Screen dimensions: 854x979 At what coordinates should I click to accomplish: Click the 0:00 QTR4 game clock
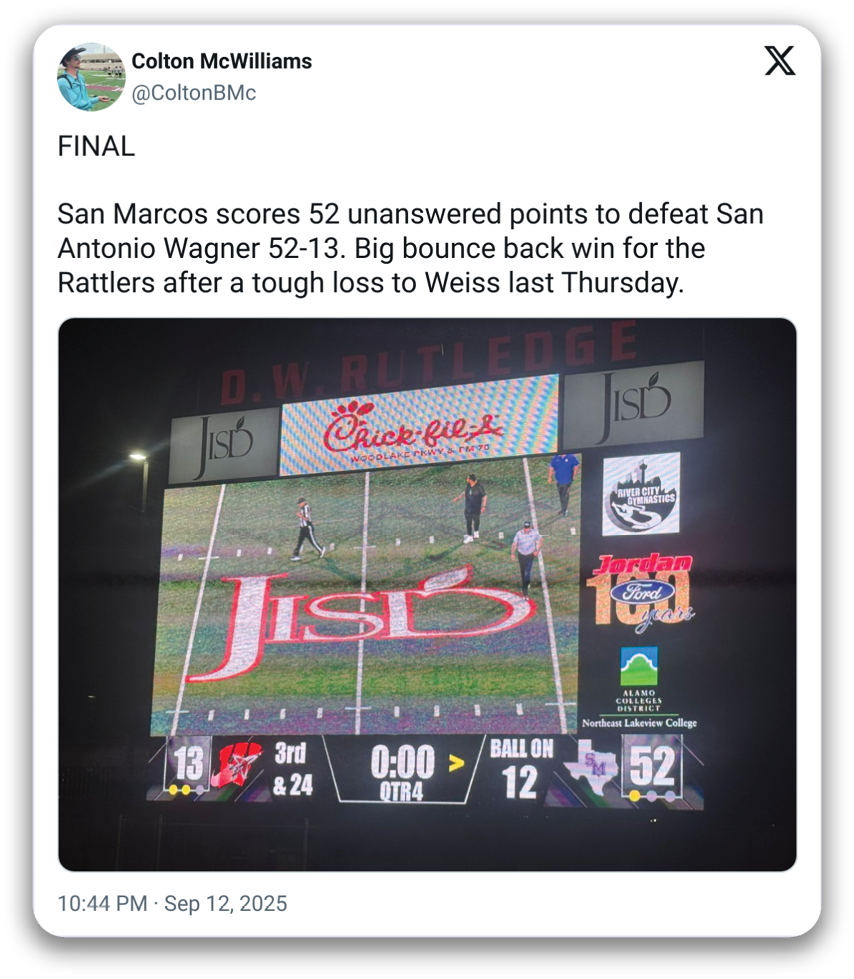click(x=402, y=770)
